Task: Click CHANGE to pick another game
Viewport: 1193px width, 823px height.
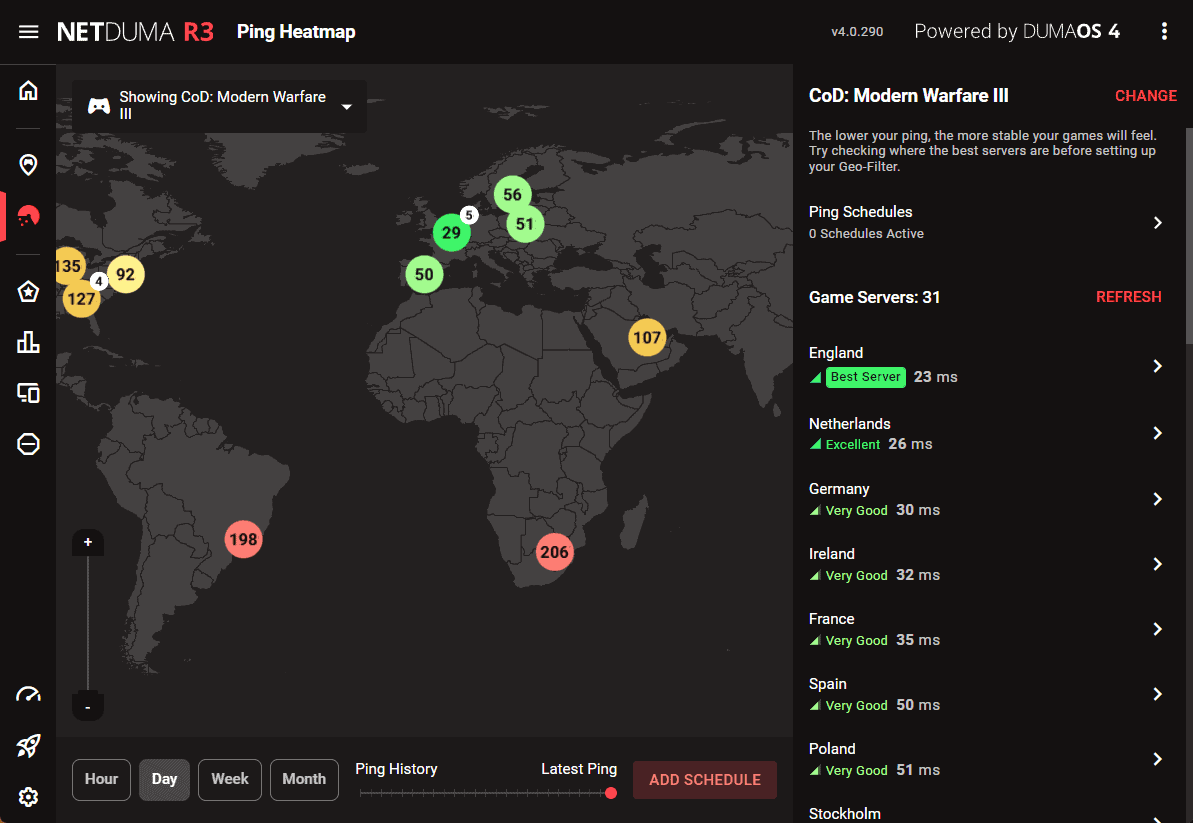Action: [x=1145, y=96]
